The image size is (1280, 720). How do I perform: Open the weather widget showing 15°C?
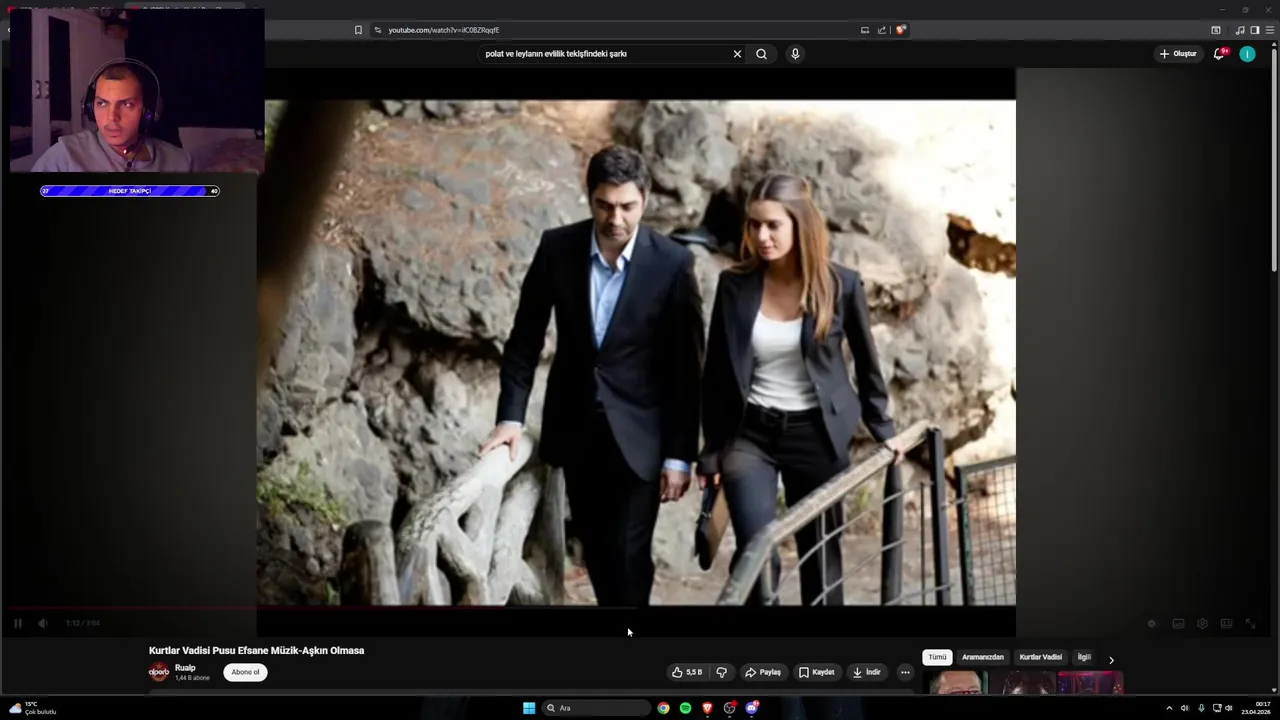pyautogui.click(x=32, y=708)
